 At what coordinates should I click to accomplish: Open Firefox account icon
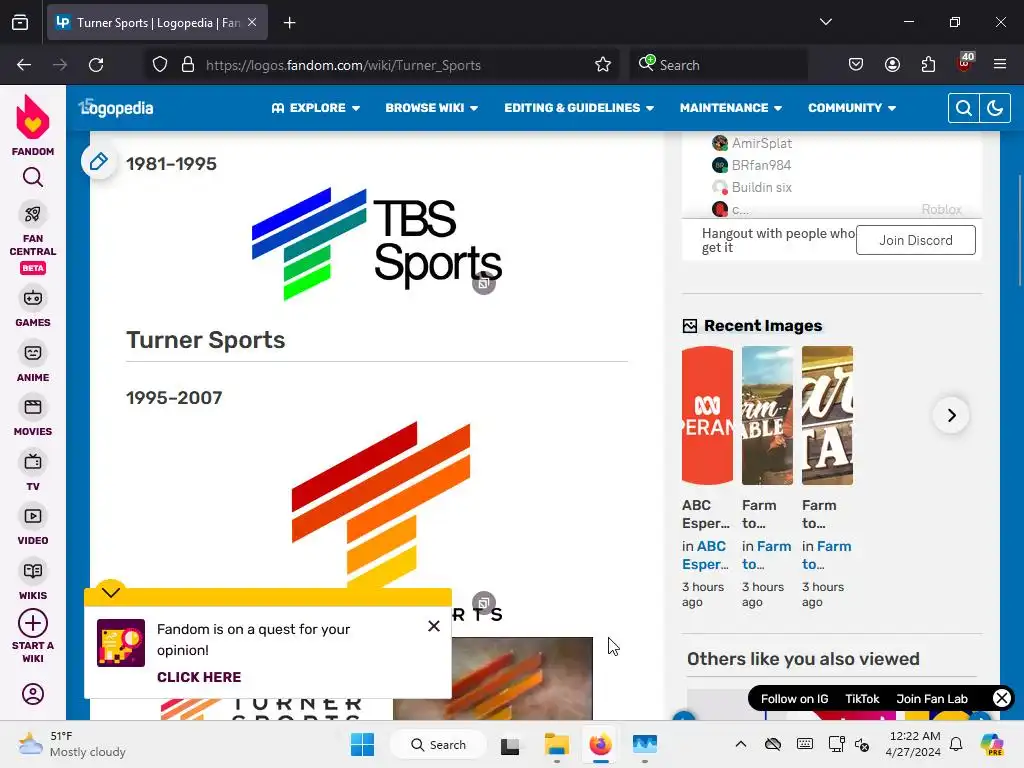pyautogui.click(x=892, y=65)
